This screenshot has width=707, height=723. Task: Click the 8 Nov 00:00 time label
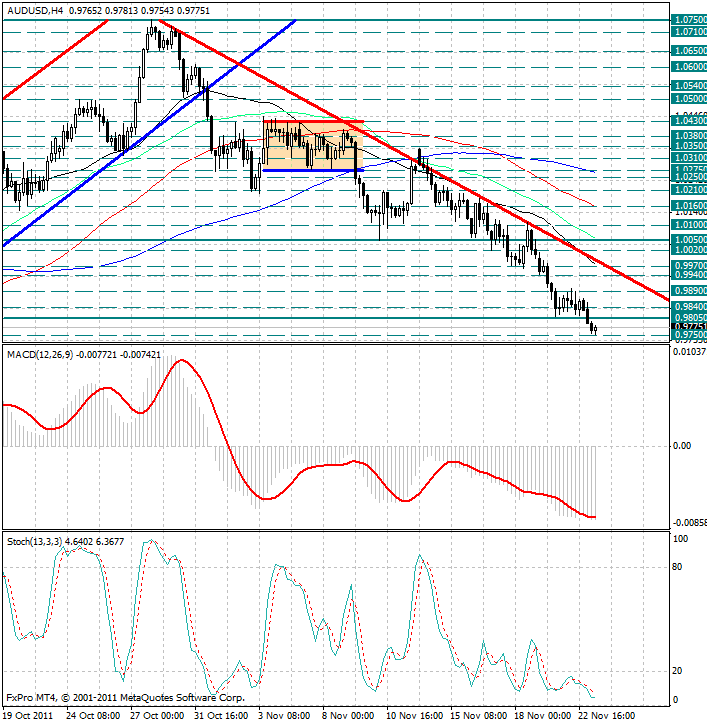coord(348,716)
